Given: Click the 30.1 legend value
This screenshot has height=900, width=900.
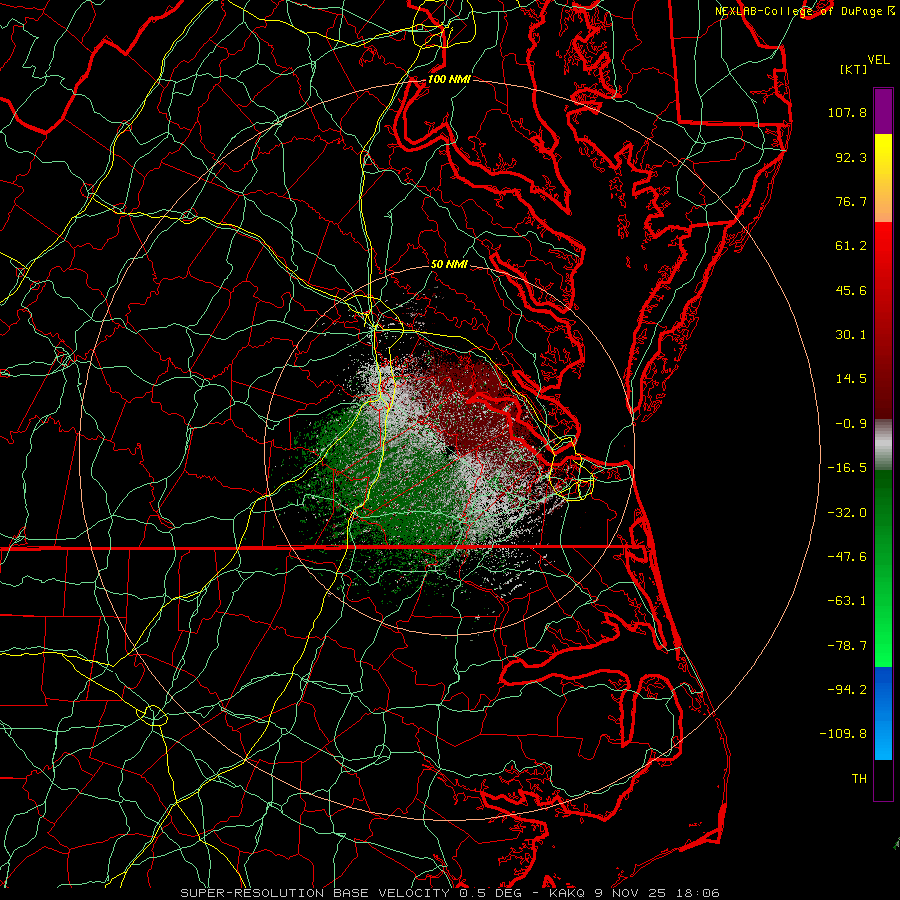Looking at the screenshot, I should coord(851,335).
